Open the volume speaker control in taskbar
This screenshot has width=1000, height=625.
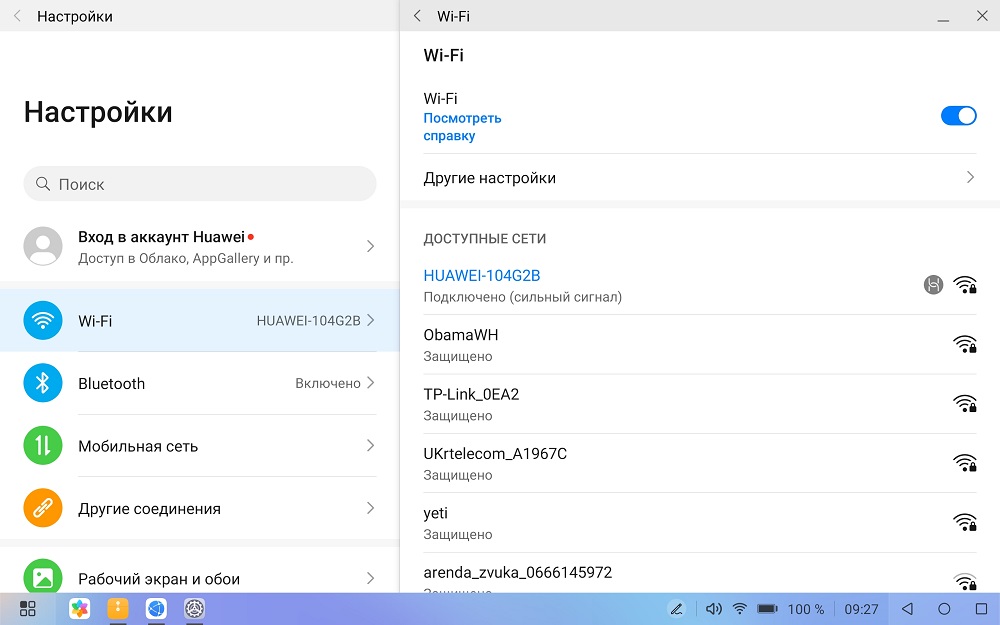(x=713, y=609)
